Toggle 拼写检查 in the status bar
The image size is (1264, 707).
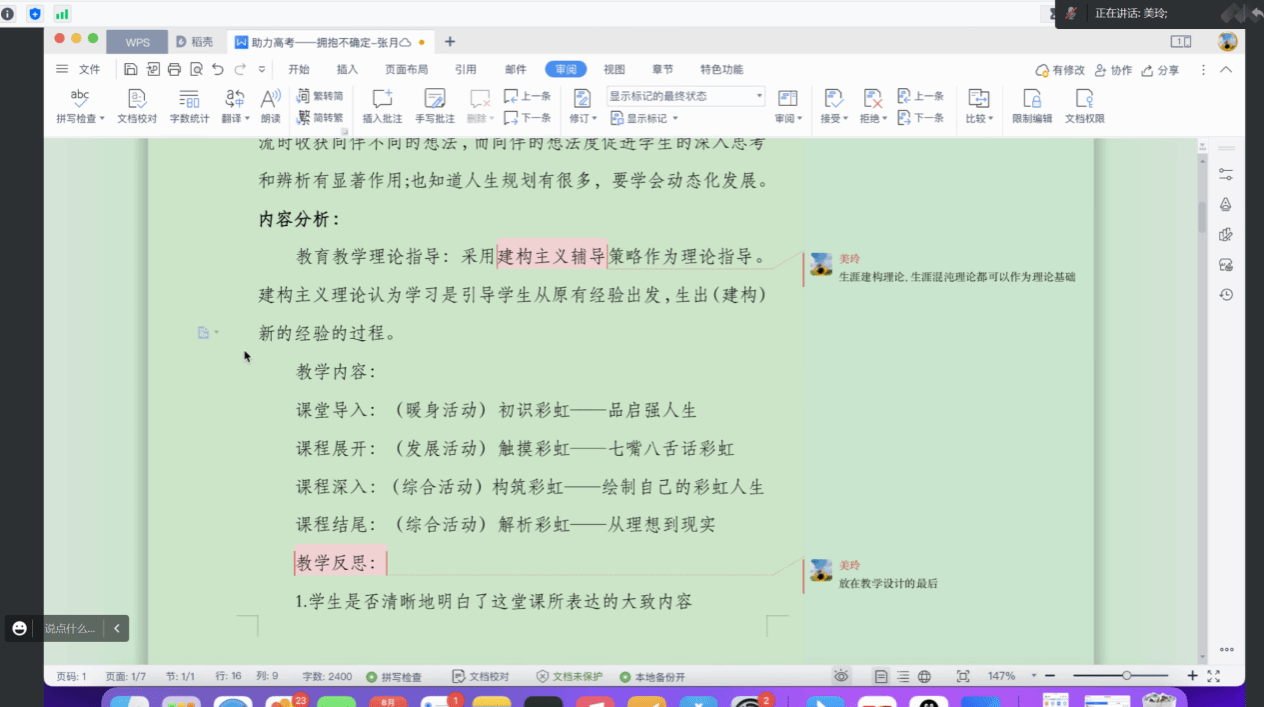click(x=394, y=677)
